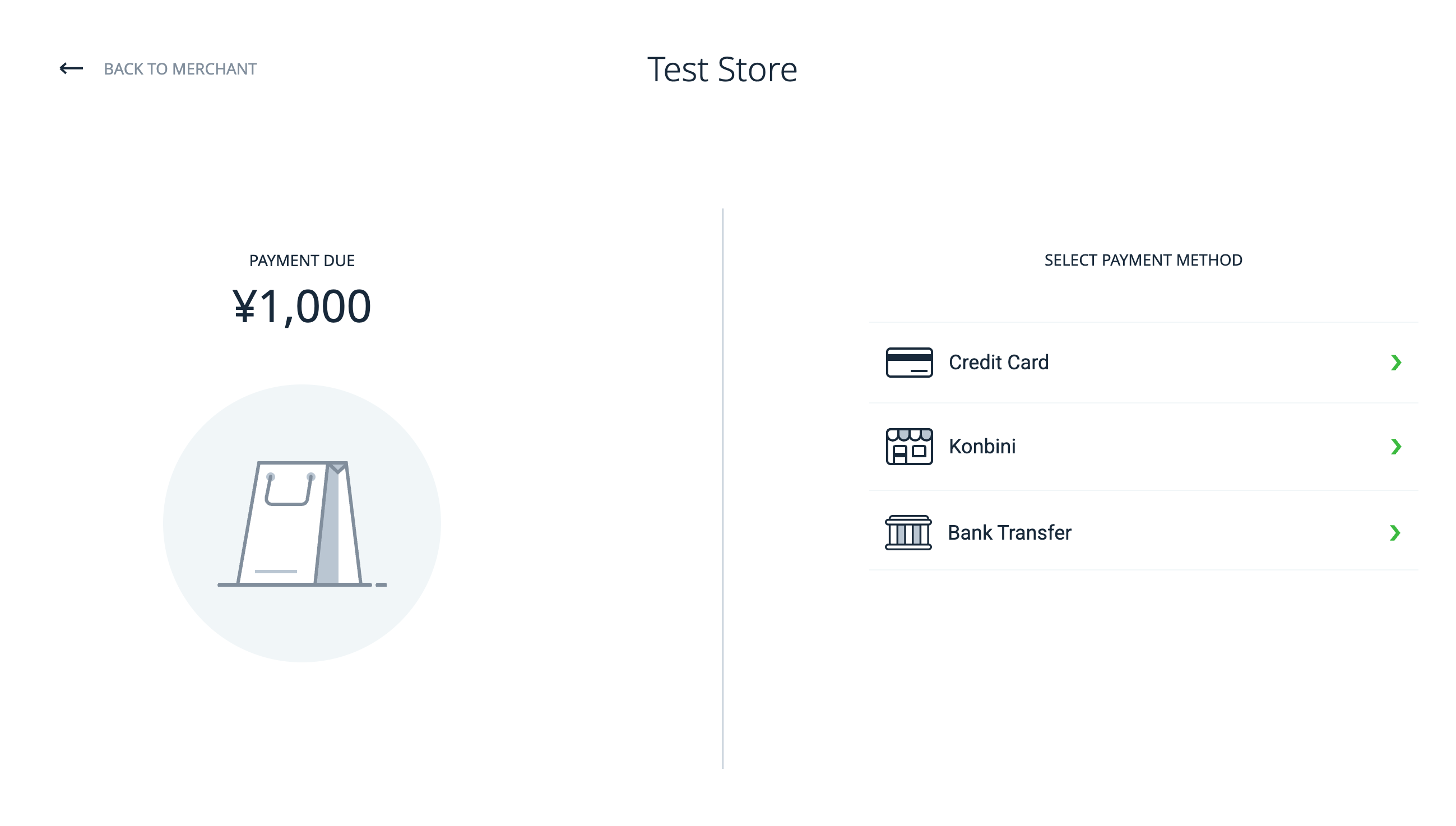Click the back arrow icon
Viewport: 1456px width, 826px height.
(72, 68)
